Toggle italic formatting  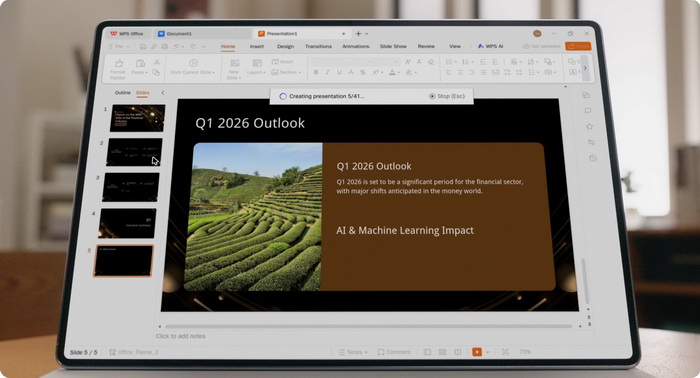327,72
